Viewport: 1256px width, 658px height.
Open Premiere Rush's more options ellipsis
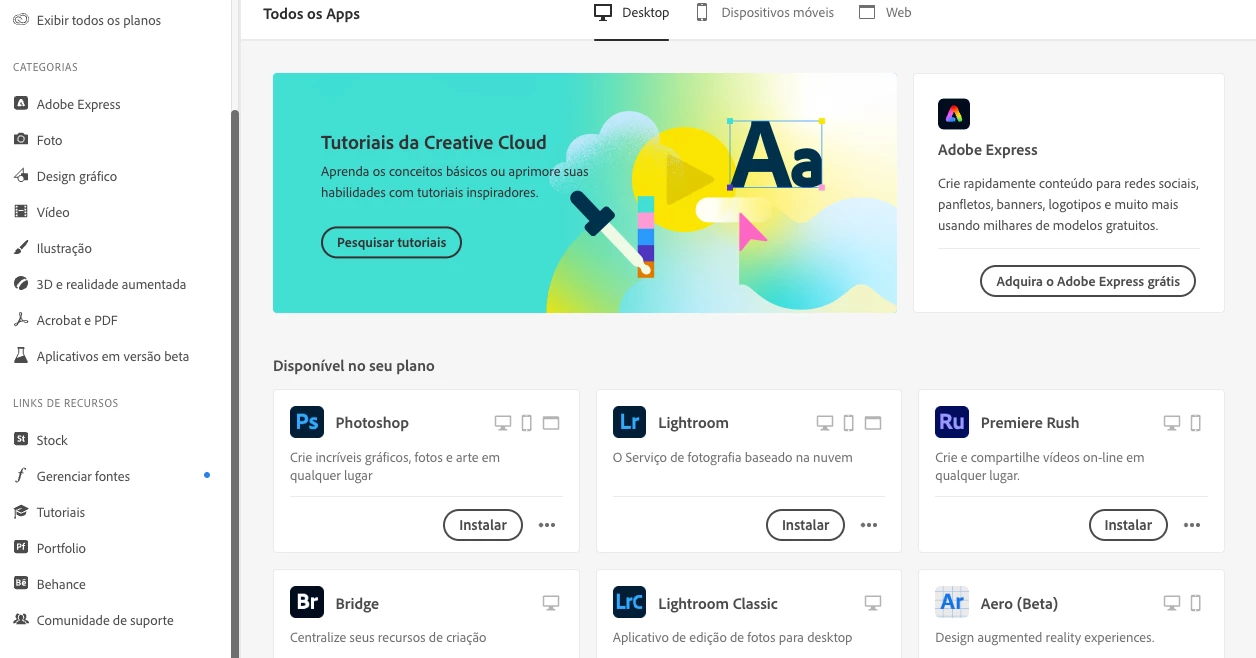pyautogui.click(x=1192, y=525)
